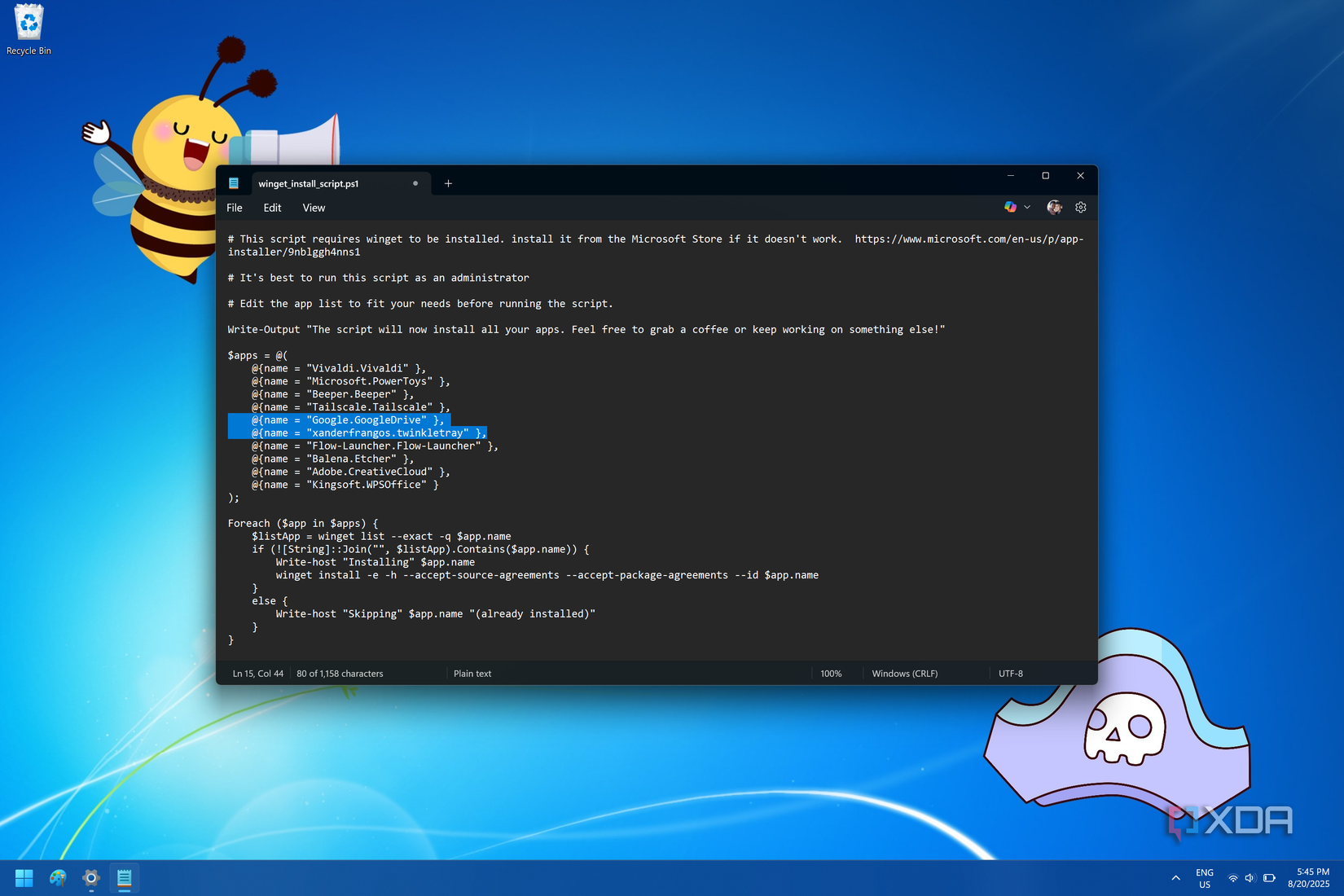This screenshot has width=1344, height=896.
Task: Click the Notepad document icon on the tab
Action: (235, 182)
